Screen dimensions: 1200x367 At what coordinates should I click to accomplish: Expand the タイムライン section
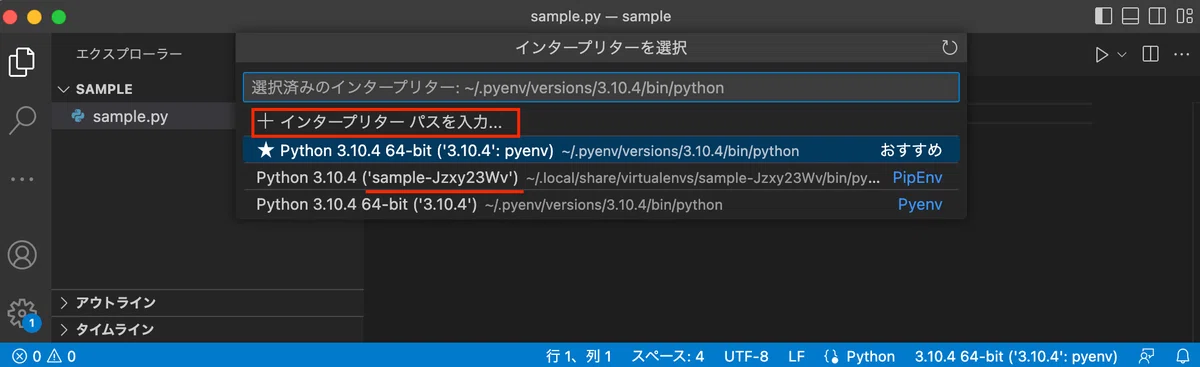click(x=207, y=329)
